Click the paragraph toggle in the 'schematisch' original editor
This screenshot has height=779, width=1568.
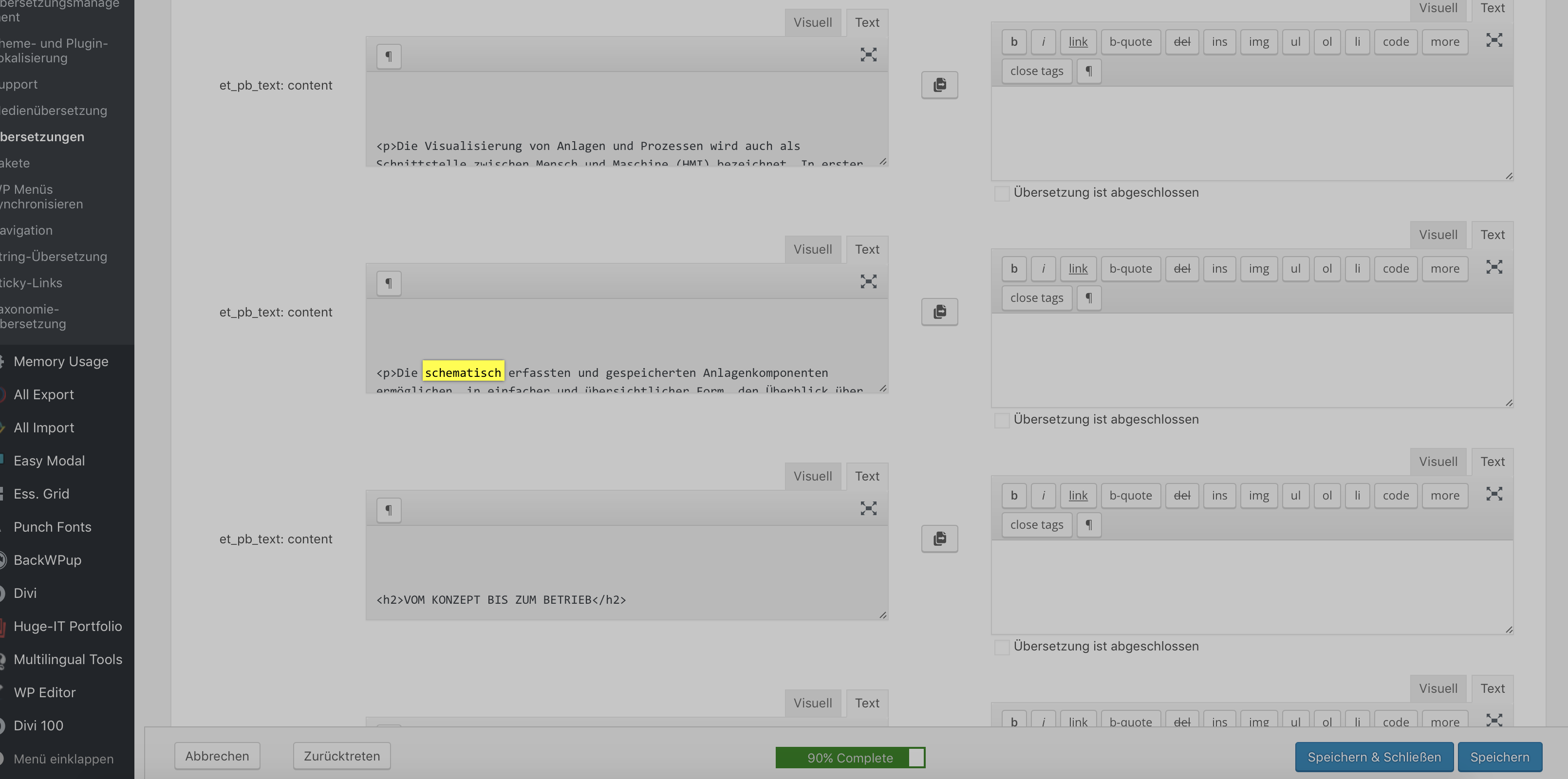389,283
